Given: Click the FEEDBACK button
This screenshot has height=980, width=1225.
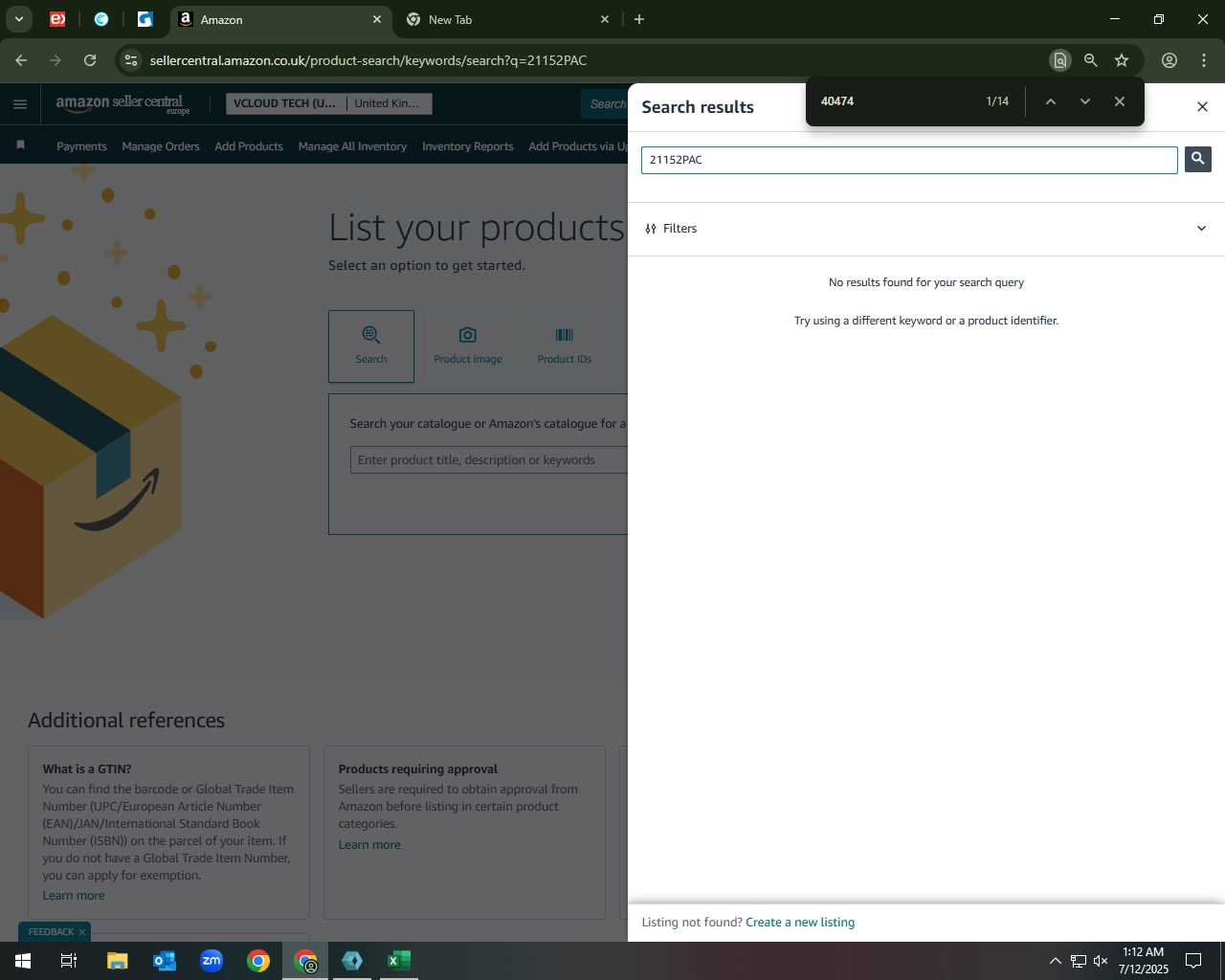Looking at the screenshot, I should [51, 932].
